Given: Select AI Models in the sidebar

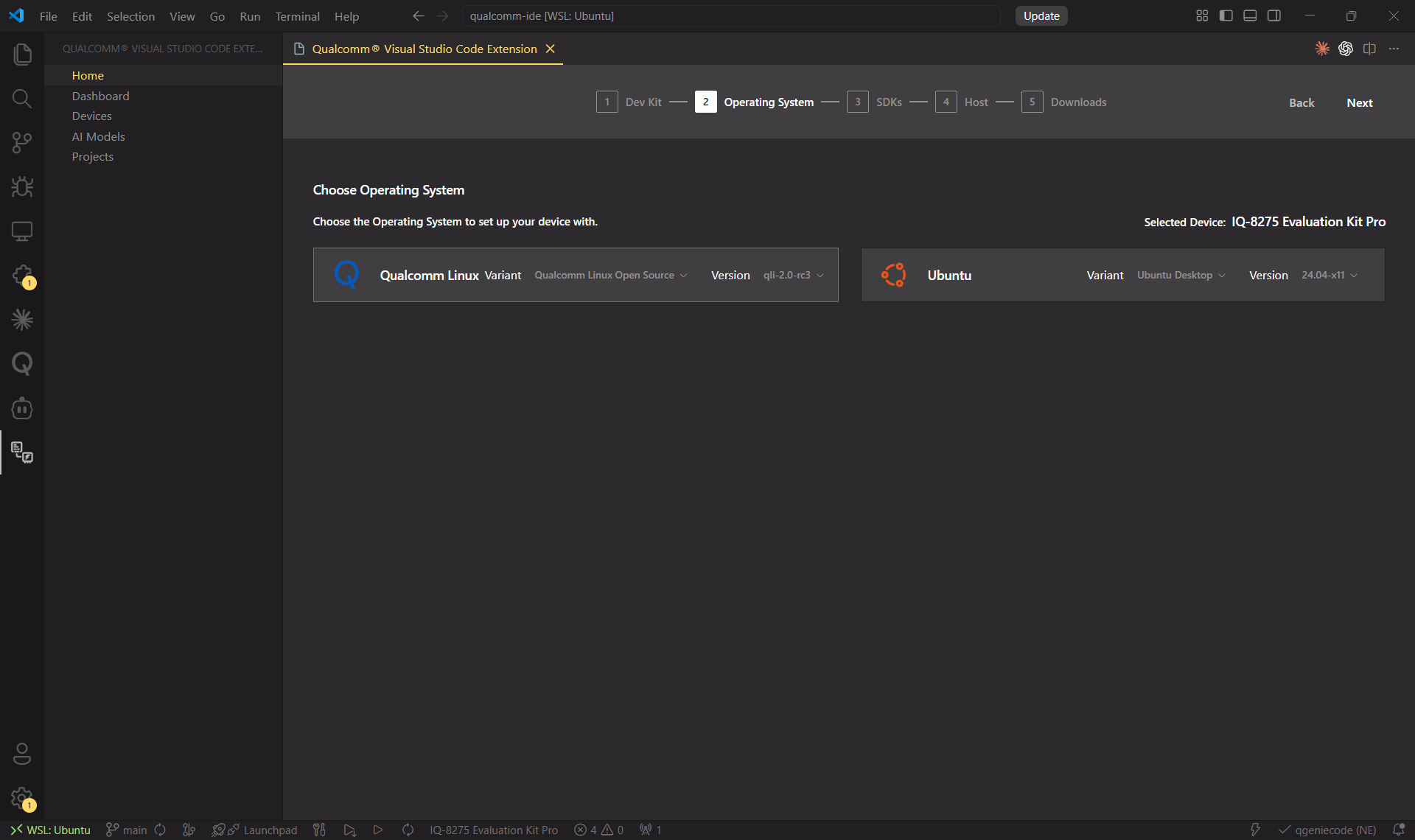Looking at the screenshot, I should [164, 136].
